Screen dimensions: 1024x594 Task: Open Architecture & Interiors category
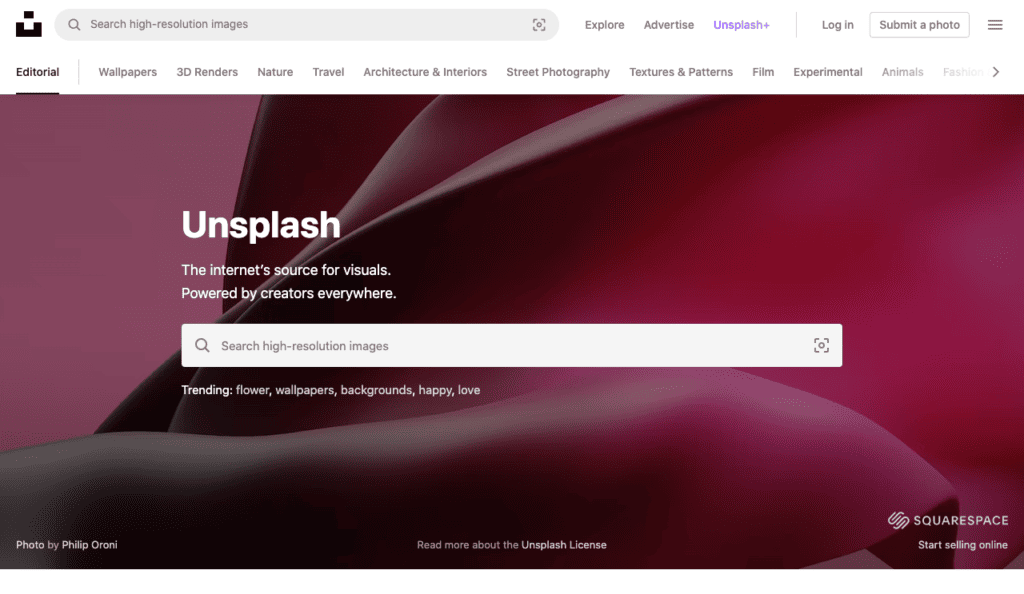425,72
